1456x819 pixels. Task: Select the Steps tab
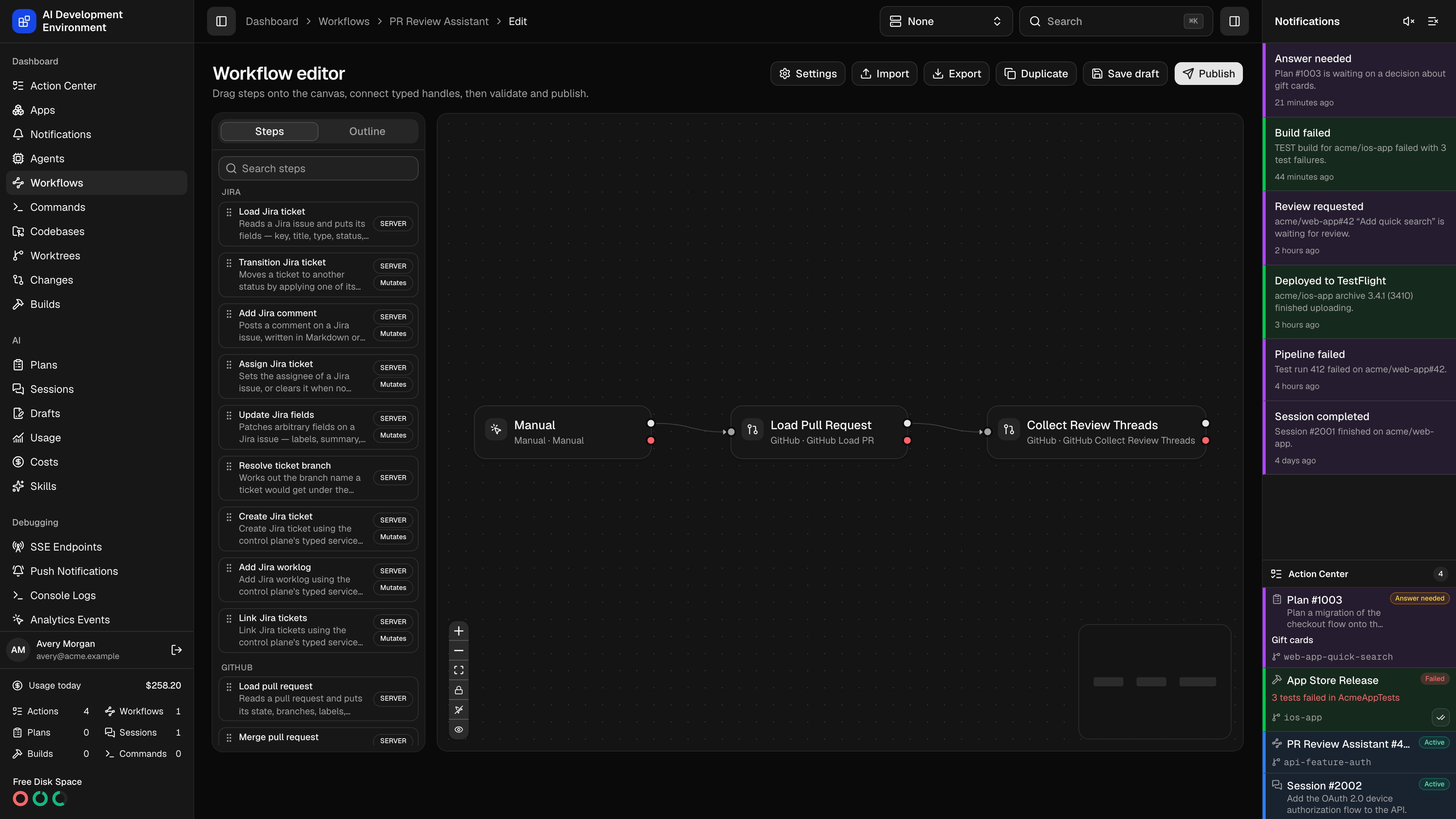269,131
